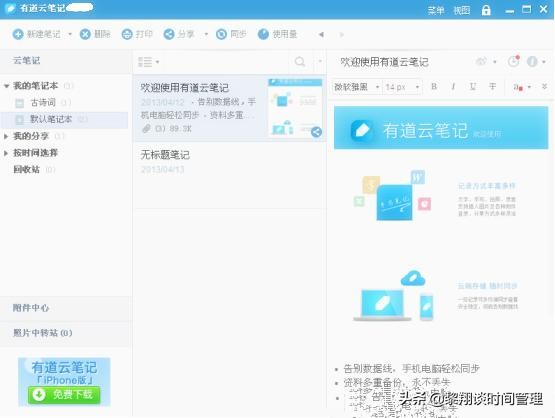The height and width of the screenshot is (418, 555).
Task: Open the 回收站 recycle bin
Action: [27, 170]
